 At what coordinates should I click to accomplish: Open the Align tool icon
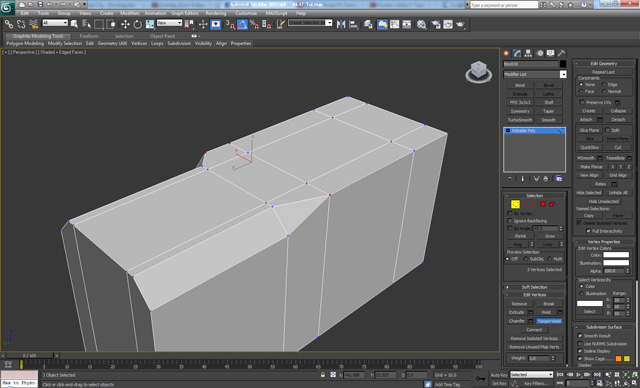tap(354, 24)
